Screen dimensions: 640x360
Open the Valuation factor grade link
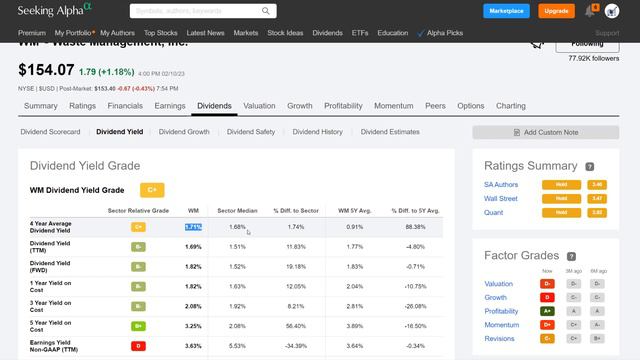[x=498, y=284]
